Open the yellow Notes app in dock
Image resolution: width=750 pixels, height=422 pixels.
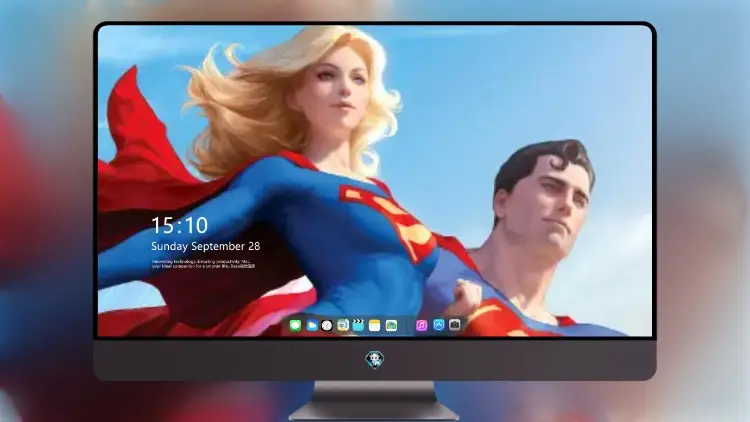click(375, 326)
